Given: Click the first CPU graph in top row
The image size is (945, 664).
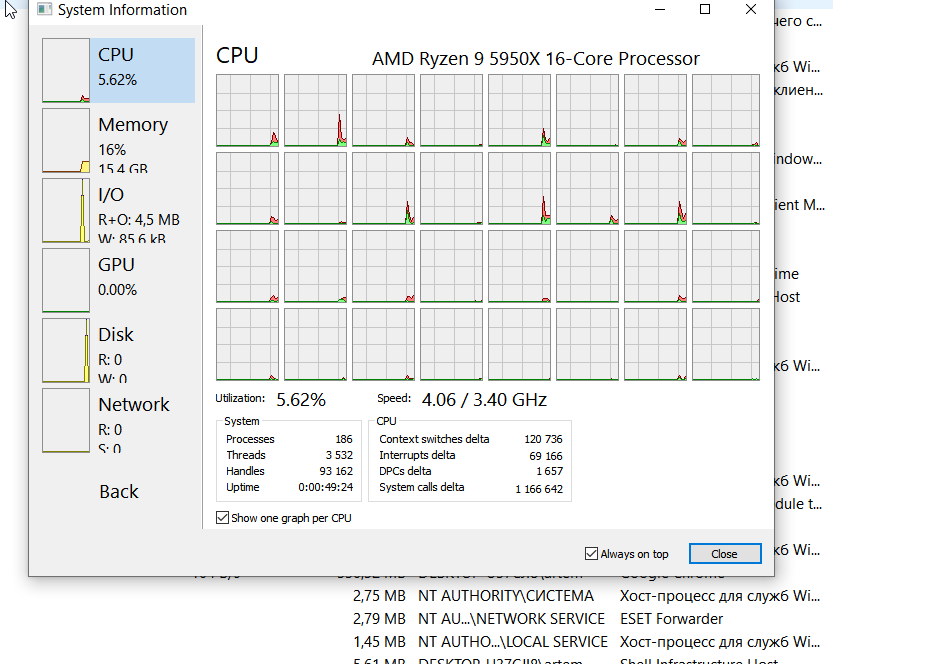Looking at the screenshot, I should point(247,110).
